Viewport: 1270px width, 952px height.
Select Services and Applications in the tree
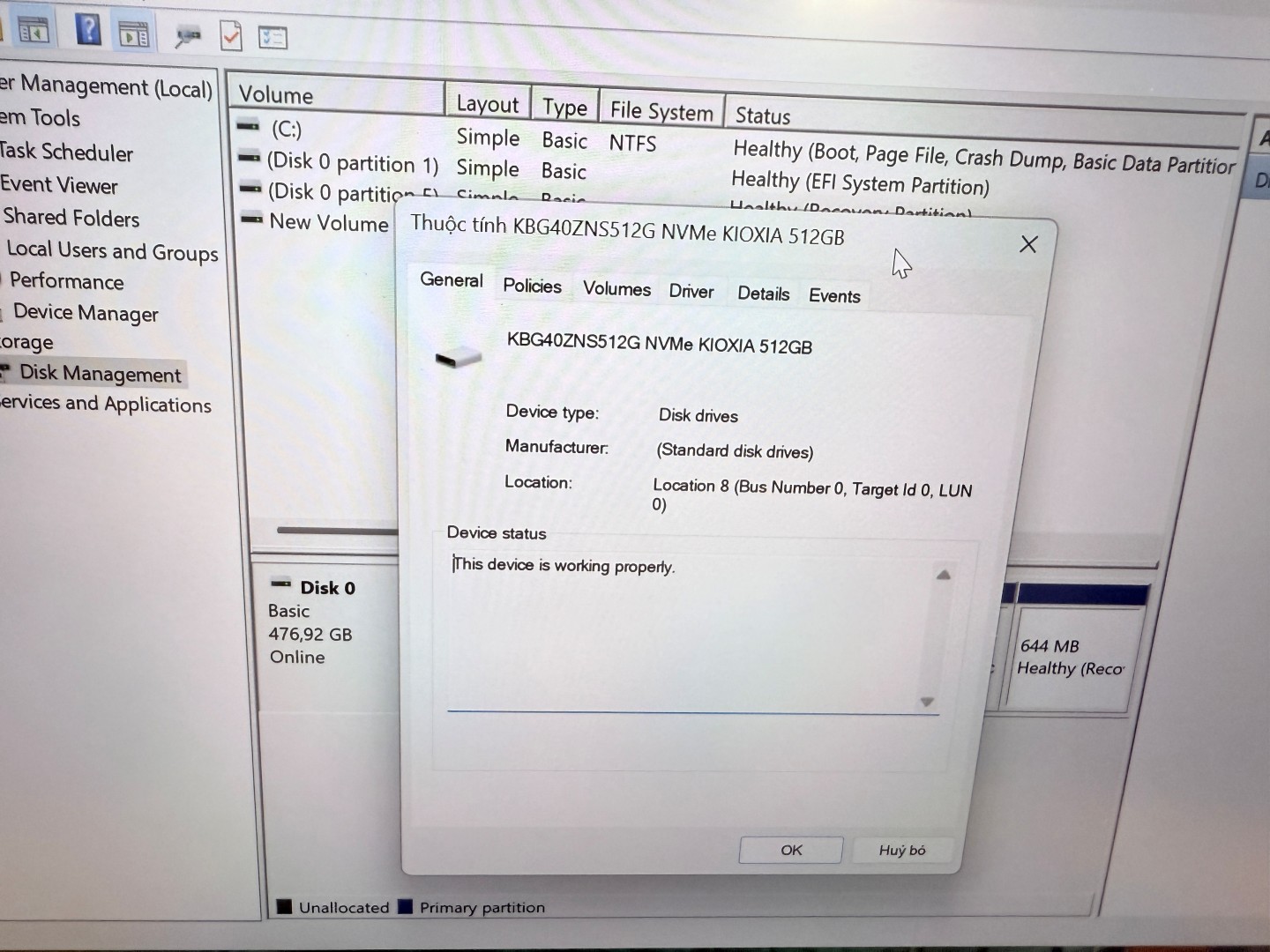(x=106, y=403)
